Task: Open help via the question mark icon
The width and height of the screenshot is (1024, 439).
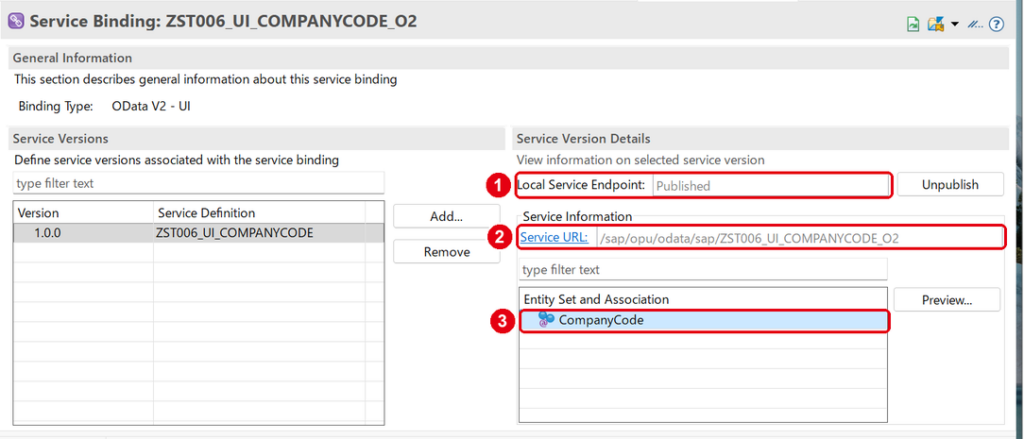Action: point(996,24)
